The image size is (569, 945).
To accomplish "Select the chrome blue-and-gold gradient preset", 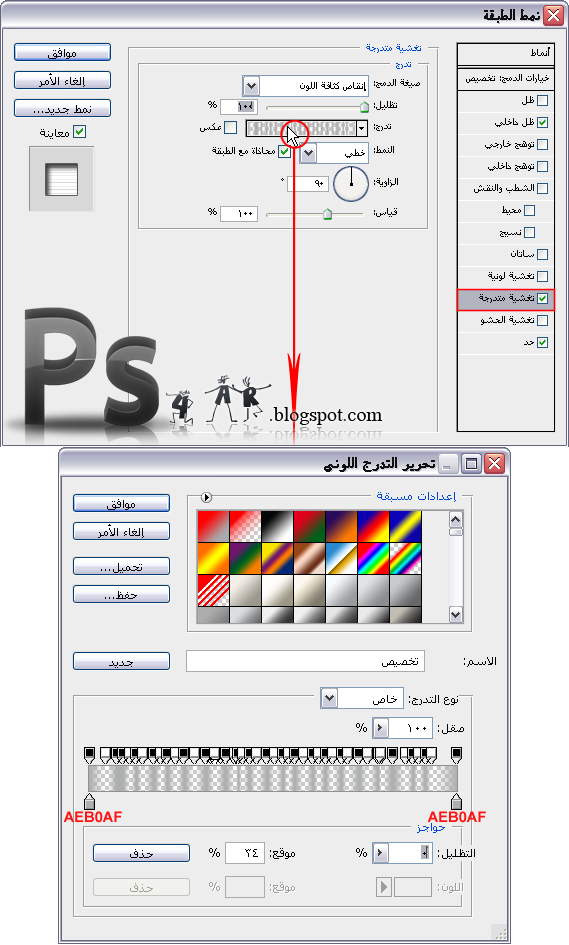I will tap(342, 558).
